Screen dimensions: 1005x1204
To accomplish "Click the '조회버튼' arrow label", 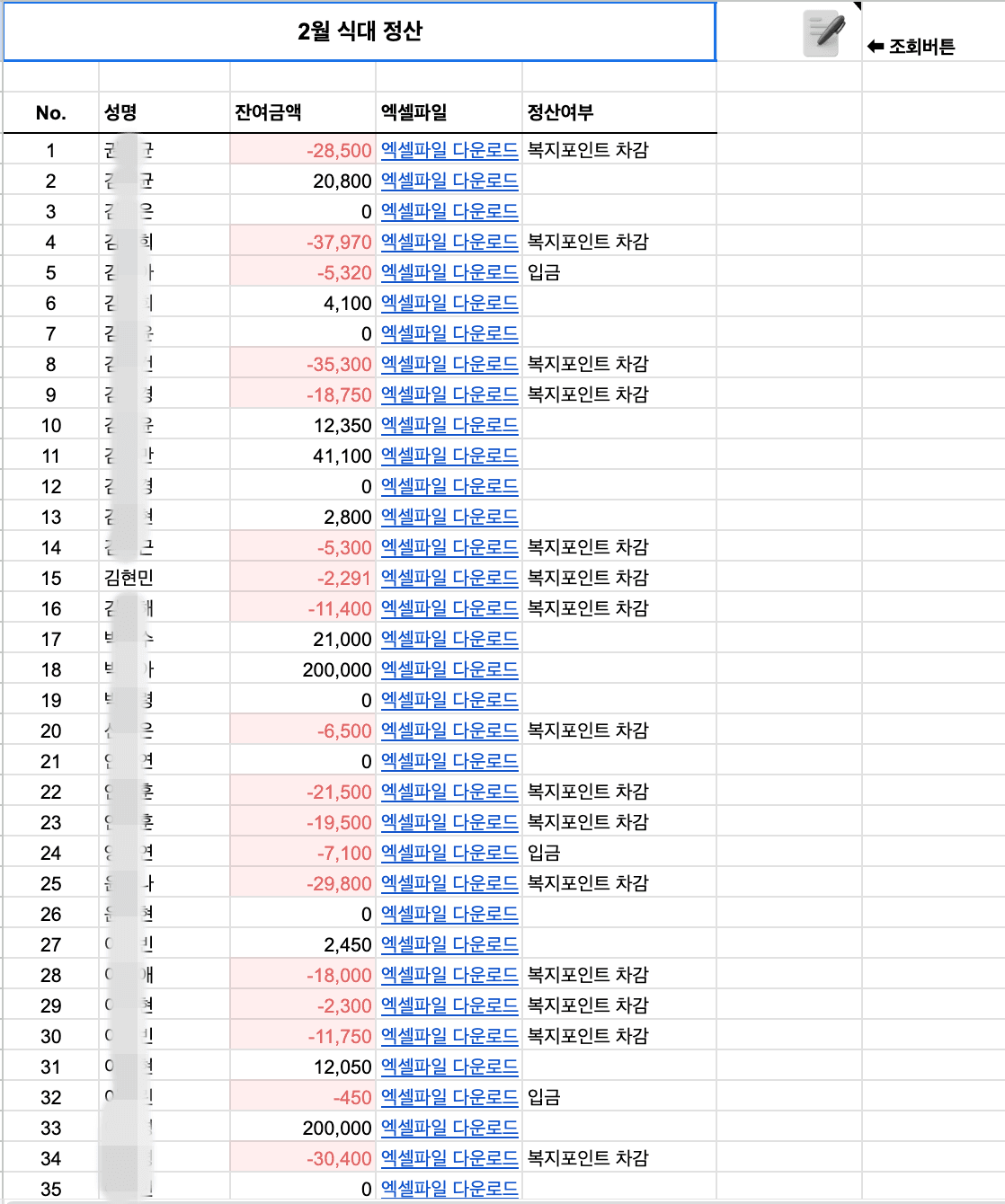I will click(912, 47).
